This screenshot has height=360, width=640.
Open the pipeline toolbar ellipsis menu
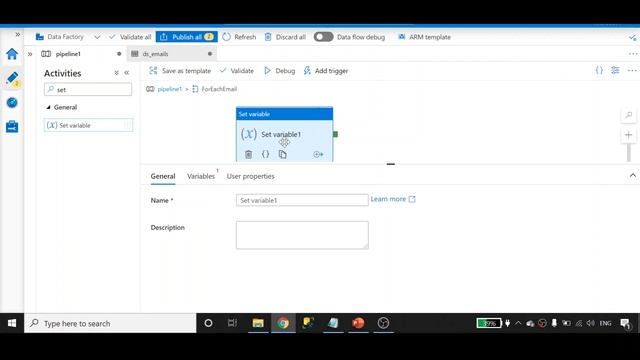point(632,70)
